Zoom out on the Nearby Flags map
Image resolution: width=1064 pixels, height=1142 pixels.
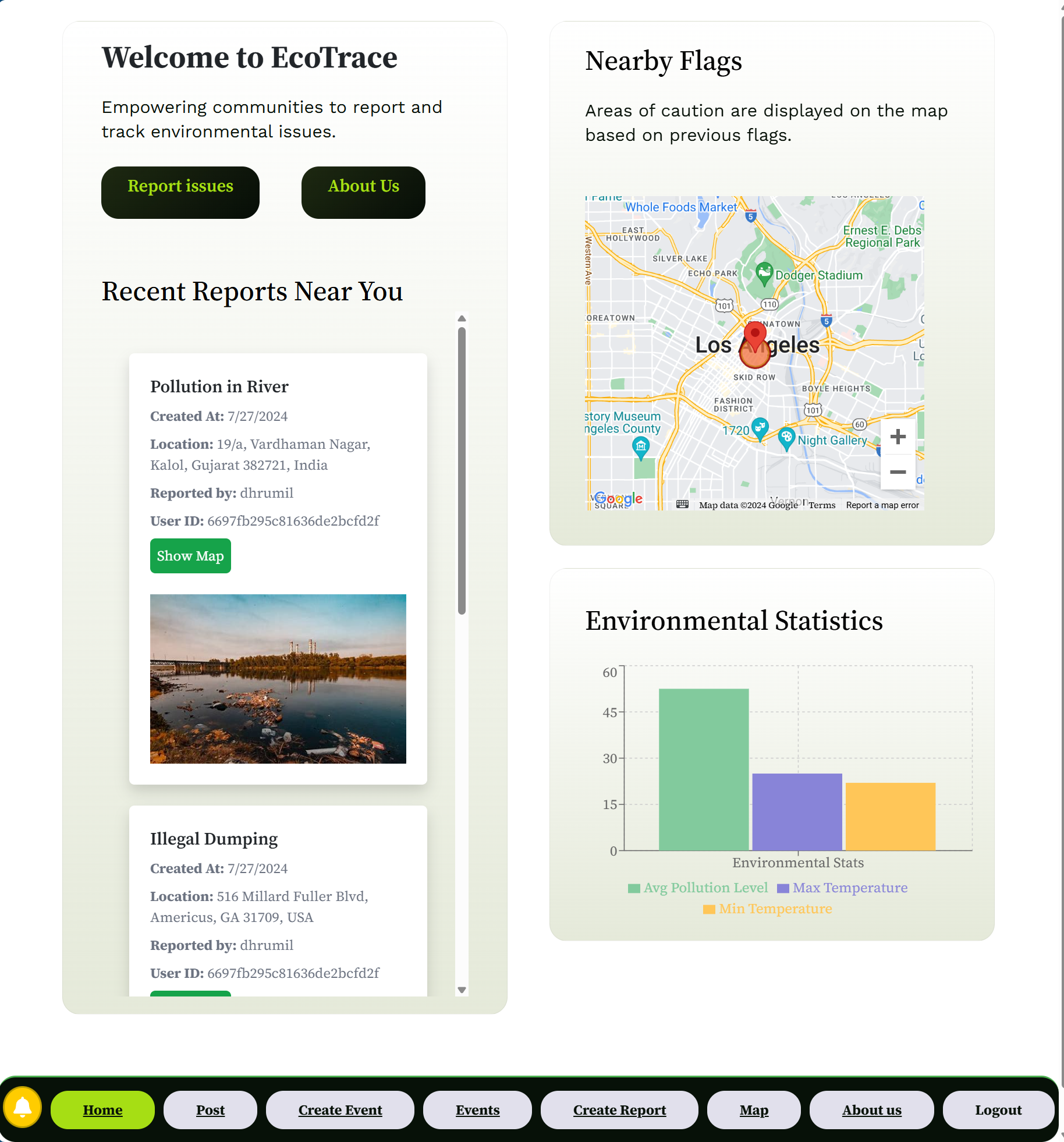point(898,472)
